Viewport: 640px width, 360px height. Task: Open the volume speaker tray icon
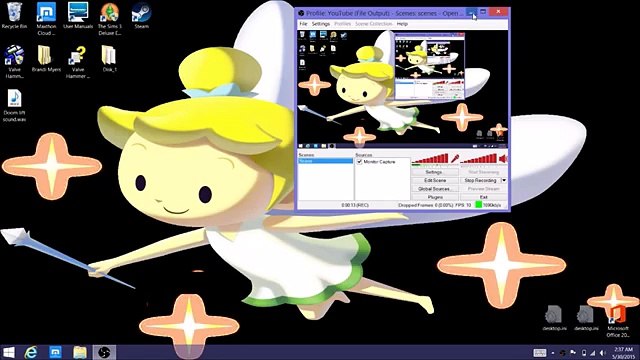coord(602,353)
